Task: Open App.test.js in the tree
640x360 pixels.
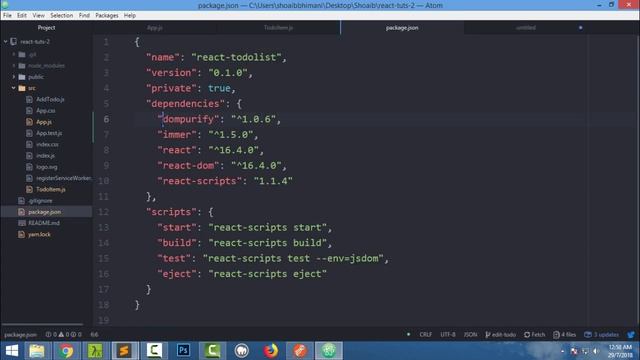Action: pos(49,133)
